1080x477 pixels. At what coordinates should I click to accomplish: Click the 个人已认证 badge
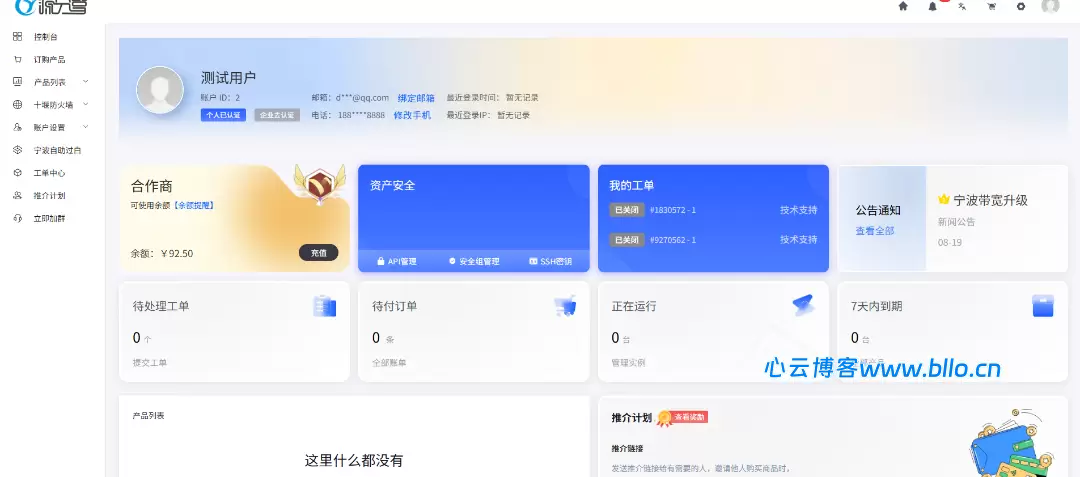click(x=223, y=115)
